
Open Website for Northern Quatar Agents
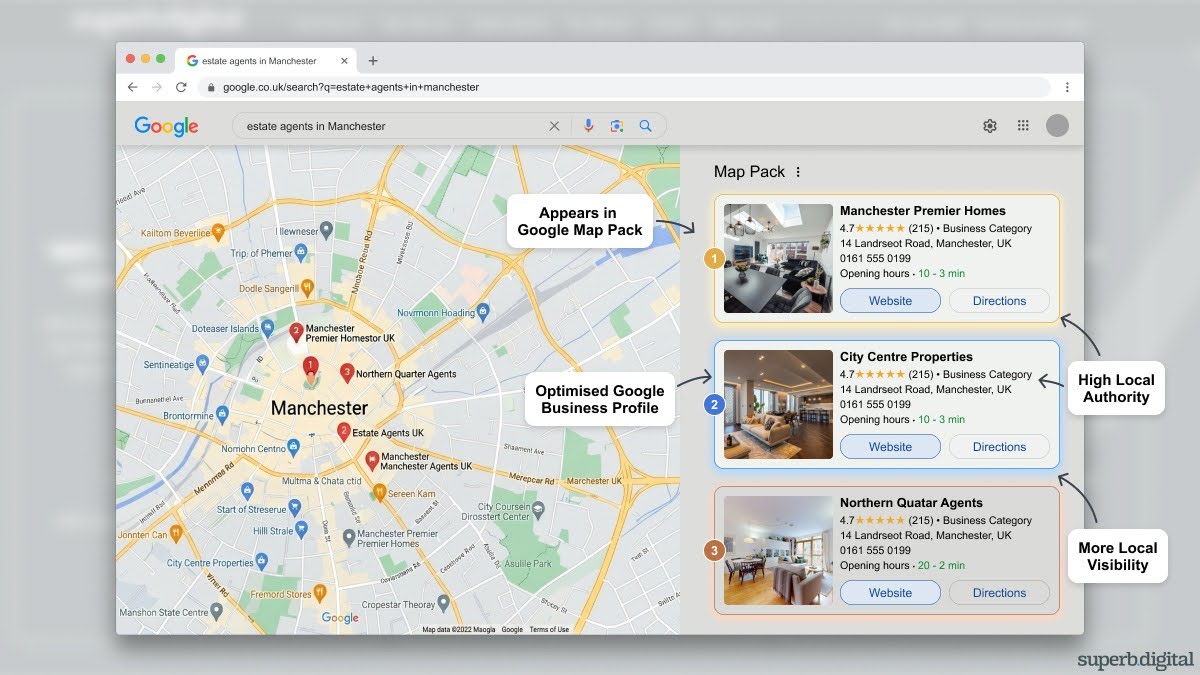(890, 593)
